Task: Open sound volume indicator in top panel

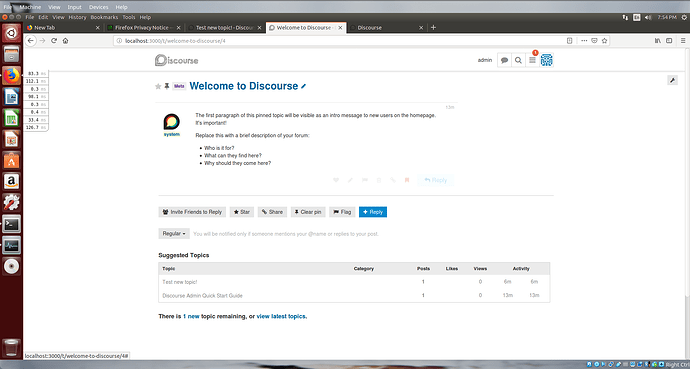Action: (648, 17)
